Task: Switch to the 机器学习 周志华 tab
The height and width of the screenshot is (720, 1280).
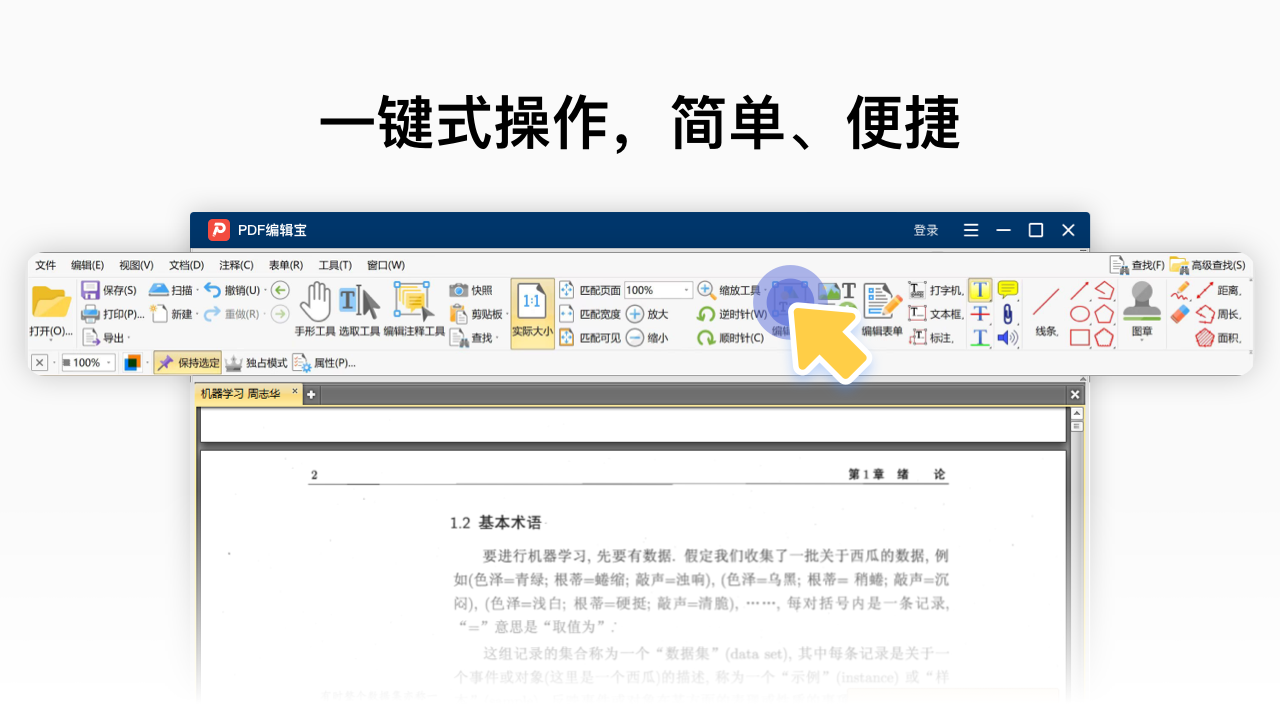Action: pyautogui.click(x=240, y=394)
